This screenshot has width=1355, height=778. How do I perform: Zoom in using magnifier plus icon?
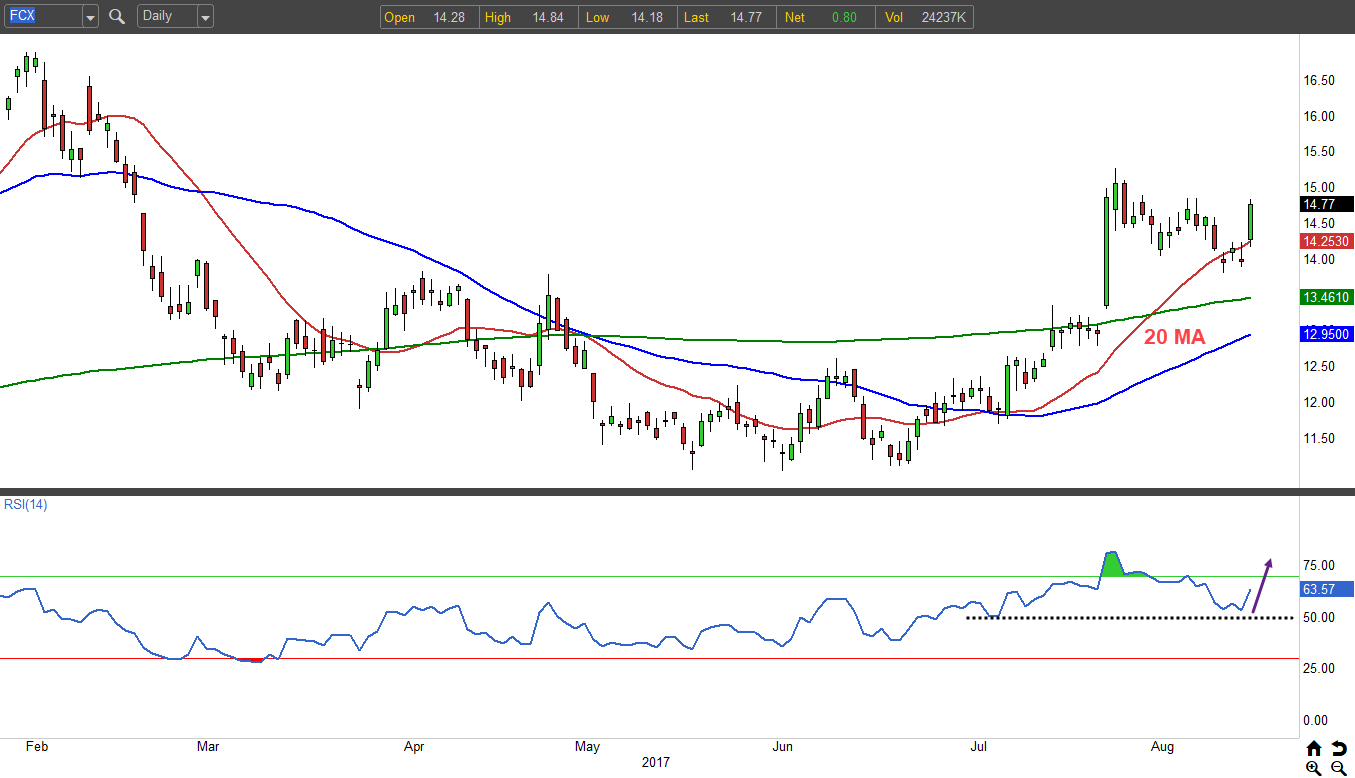(x=1313, y=767)
